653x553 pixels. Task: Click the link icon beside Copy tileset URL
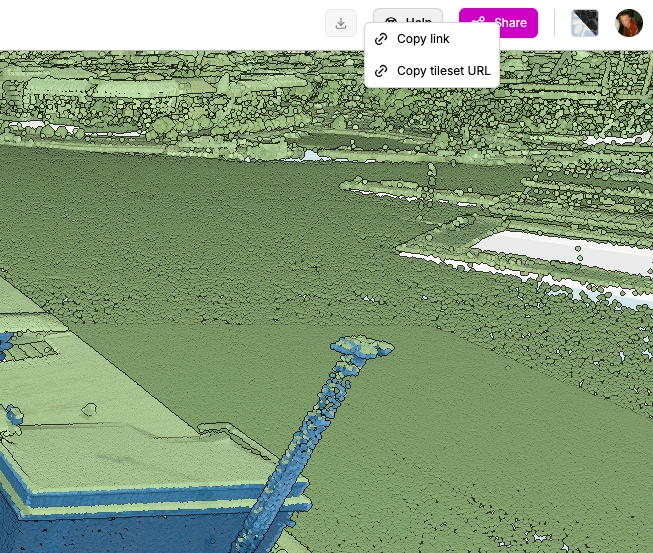pos(381,71)
